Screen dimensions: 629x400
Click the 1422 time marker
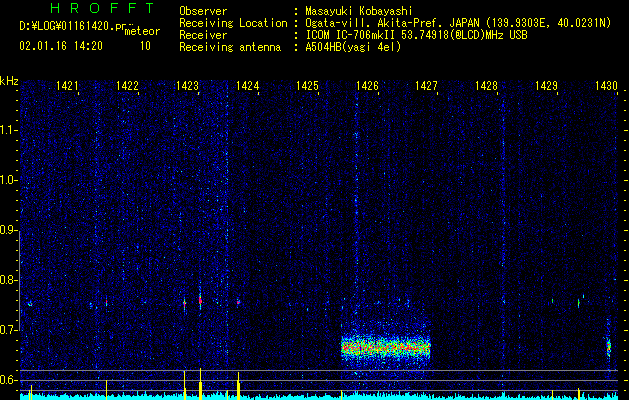pyautogui.click(x=128, y=85)
